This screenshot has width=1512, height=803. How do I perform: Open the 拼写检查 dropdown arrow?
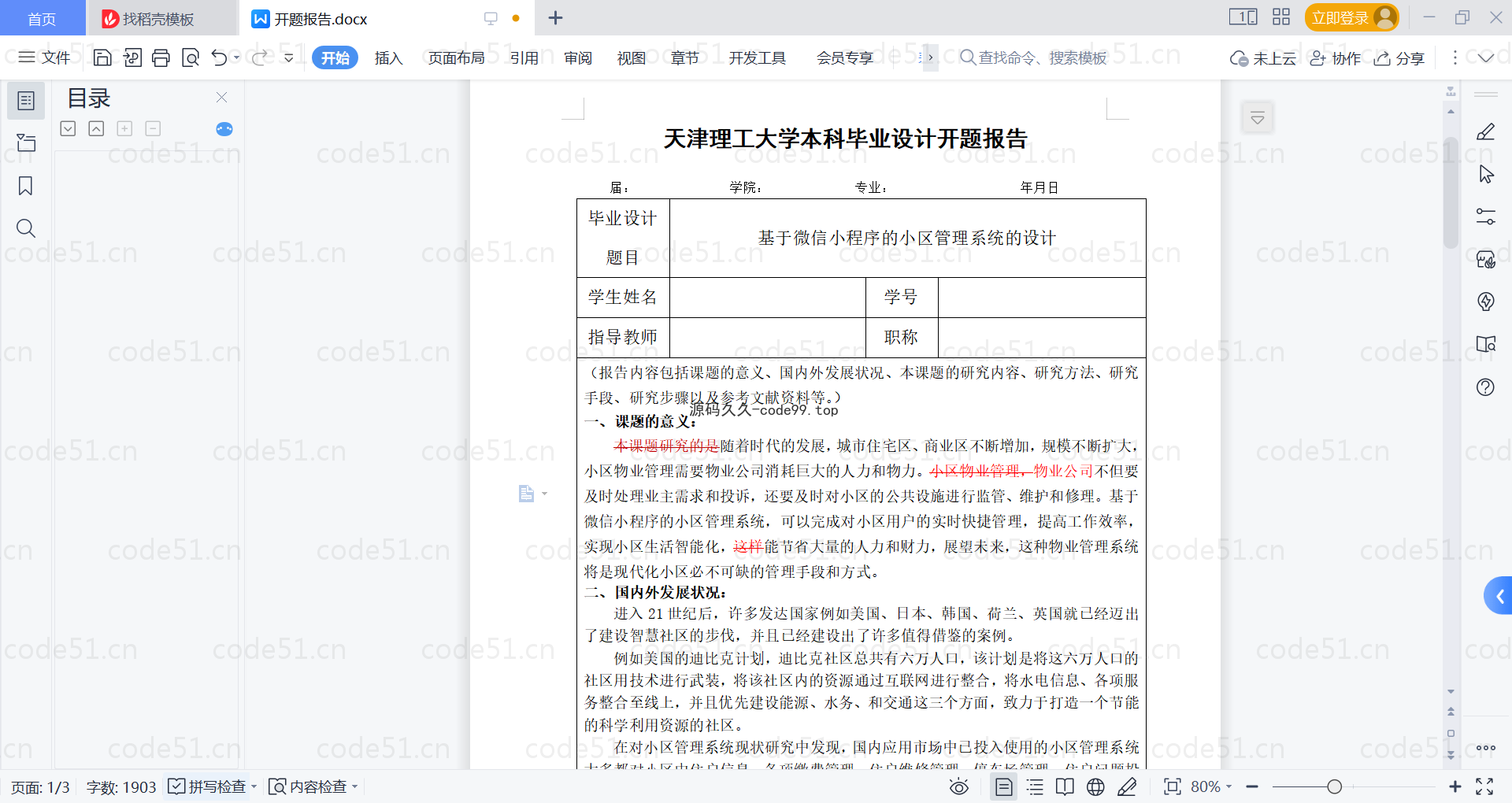point(254,786)
